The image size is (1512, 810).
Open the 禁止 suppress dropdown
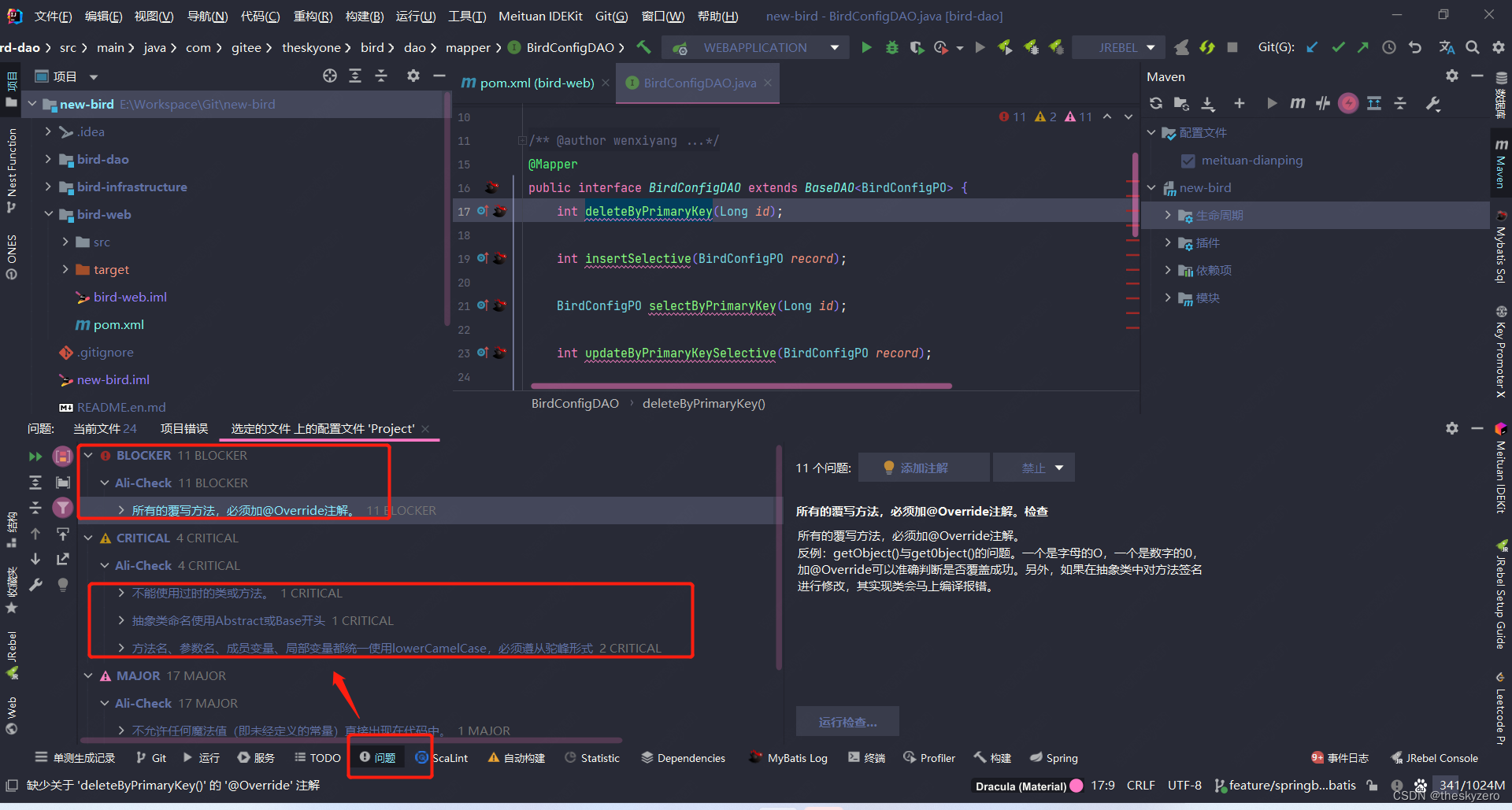1034,468
